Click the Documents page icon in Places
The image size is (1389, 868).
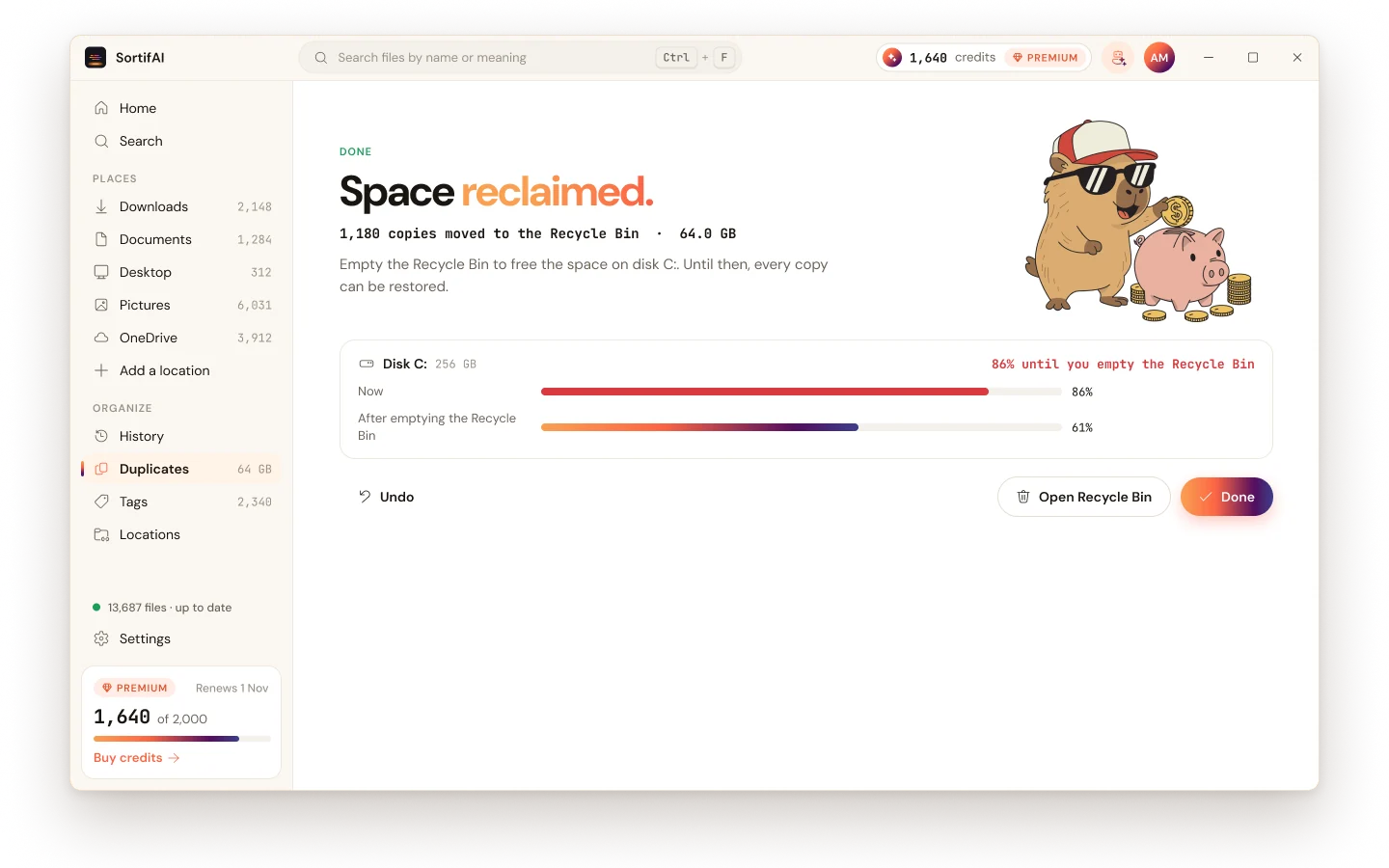(x=101, y=239)
